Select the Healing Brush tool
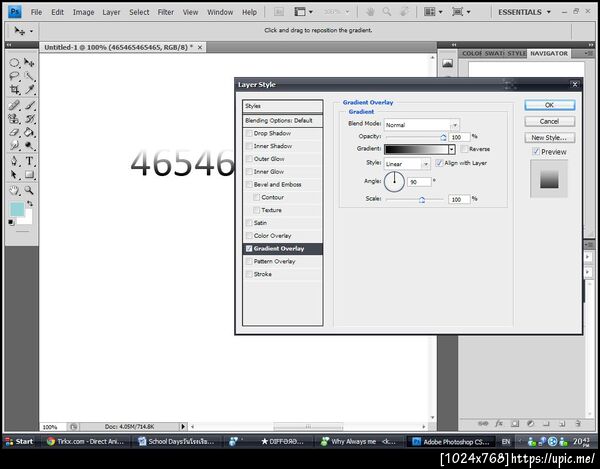The height and width of the screenshot is (469, 600). tap(14, 105)
